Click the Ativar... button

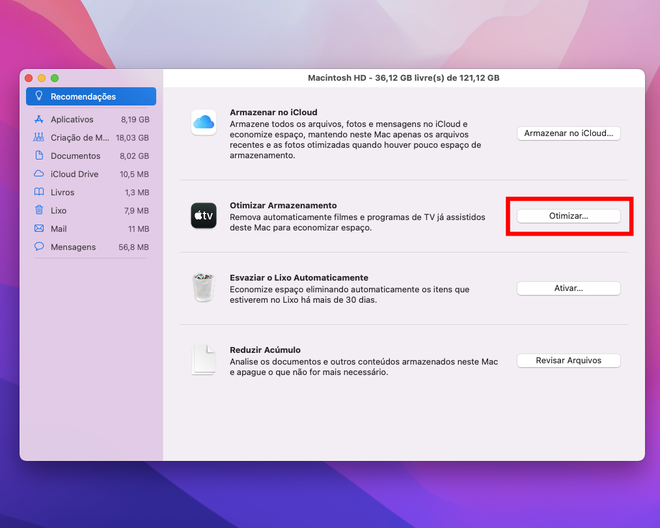click(568, 288)
